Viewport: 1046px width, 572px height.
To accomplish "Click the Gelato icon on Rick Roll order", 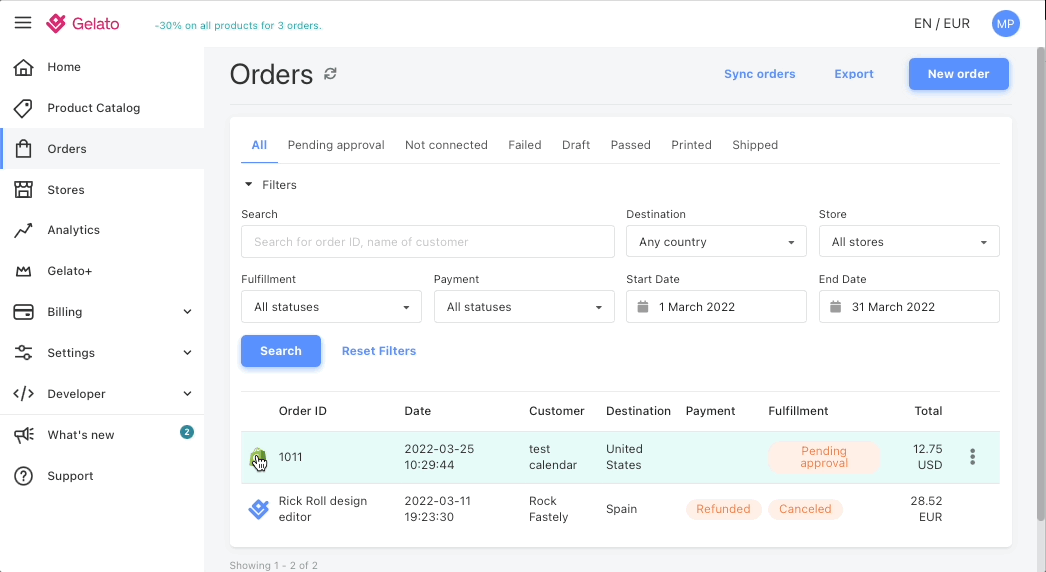I will (x=258, y=509).
